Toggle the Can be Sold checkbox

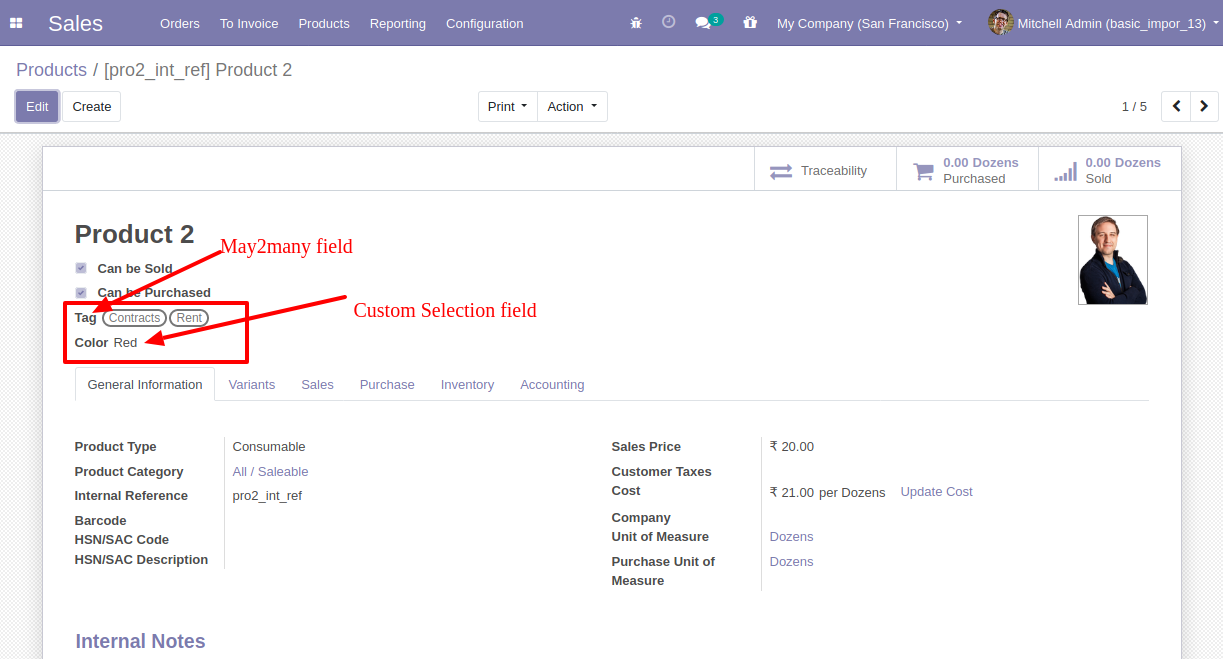coord(81,268)
